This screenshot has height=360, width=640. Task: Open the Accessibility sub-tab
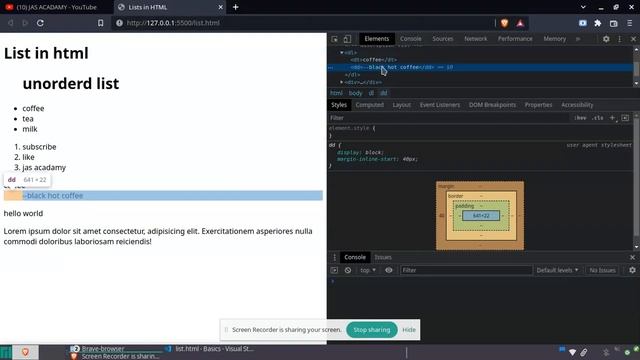(577, 105)
